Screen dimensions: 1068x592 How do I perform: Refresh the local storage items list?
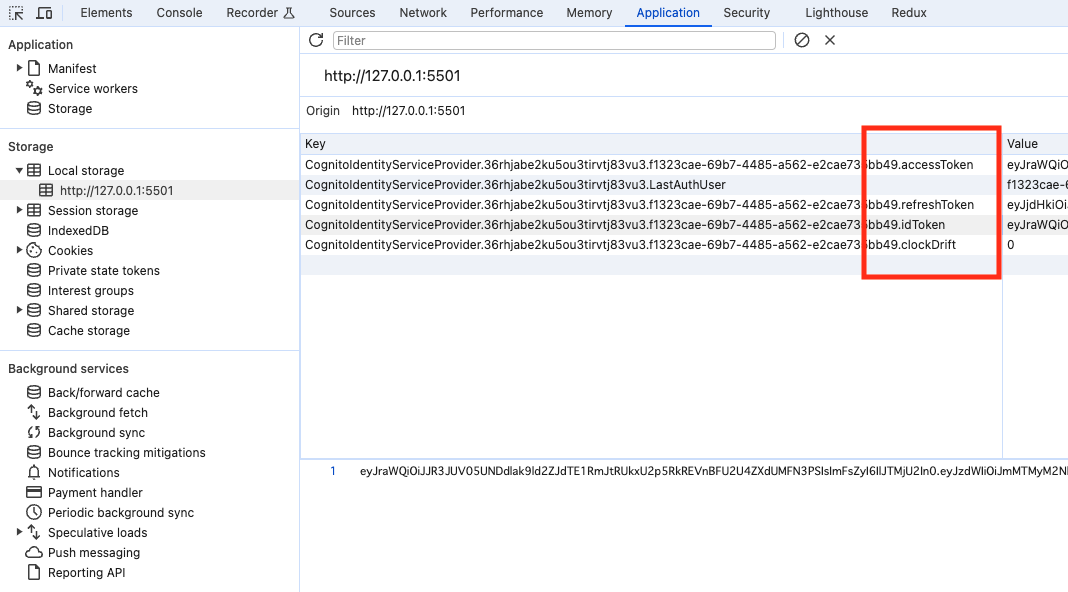pos(314,39)
